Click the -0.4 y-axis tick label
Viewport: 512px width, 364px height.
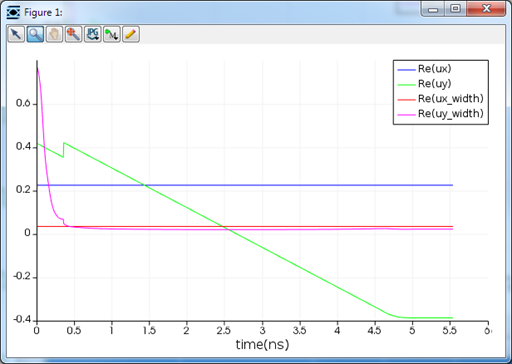(22, 320)
